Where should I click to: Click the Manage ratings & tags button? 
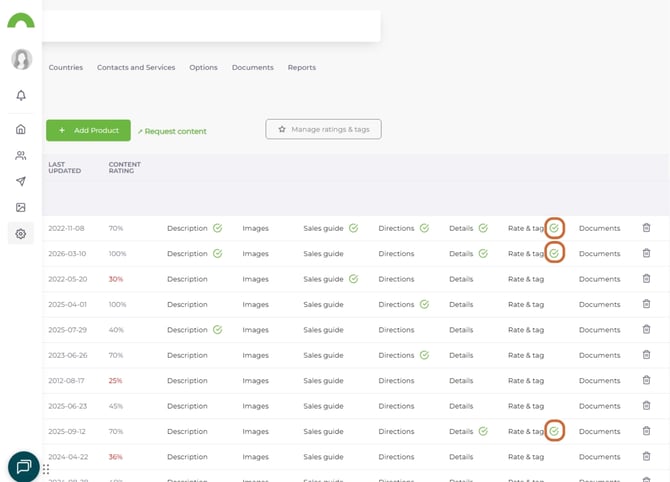pyautogui.click(x=323, y=129)
